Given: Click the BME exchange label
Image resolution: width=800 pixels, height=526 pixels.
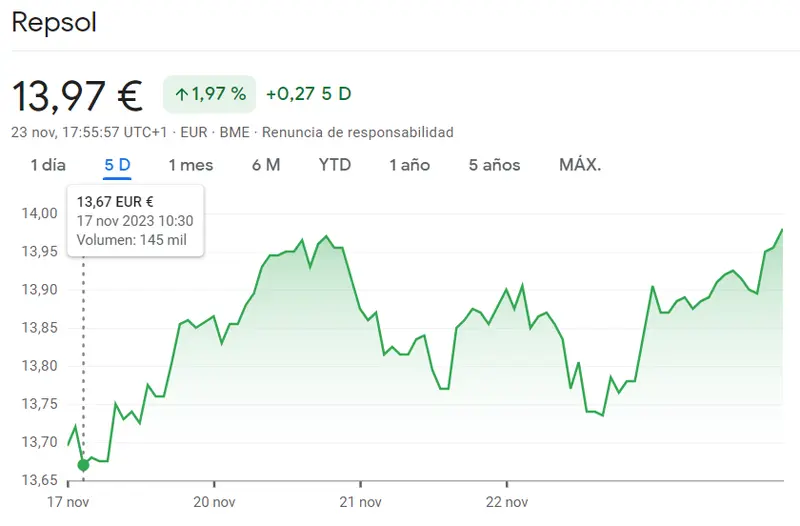Looking at the screenshot, I should click(x=235, y=132).
